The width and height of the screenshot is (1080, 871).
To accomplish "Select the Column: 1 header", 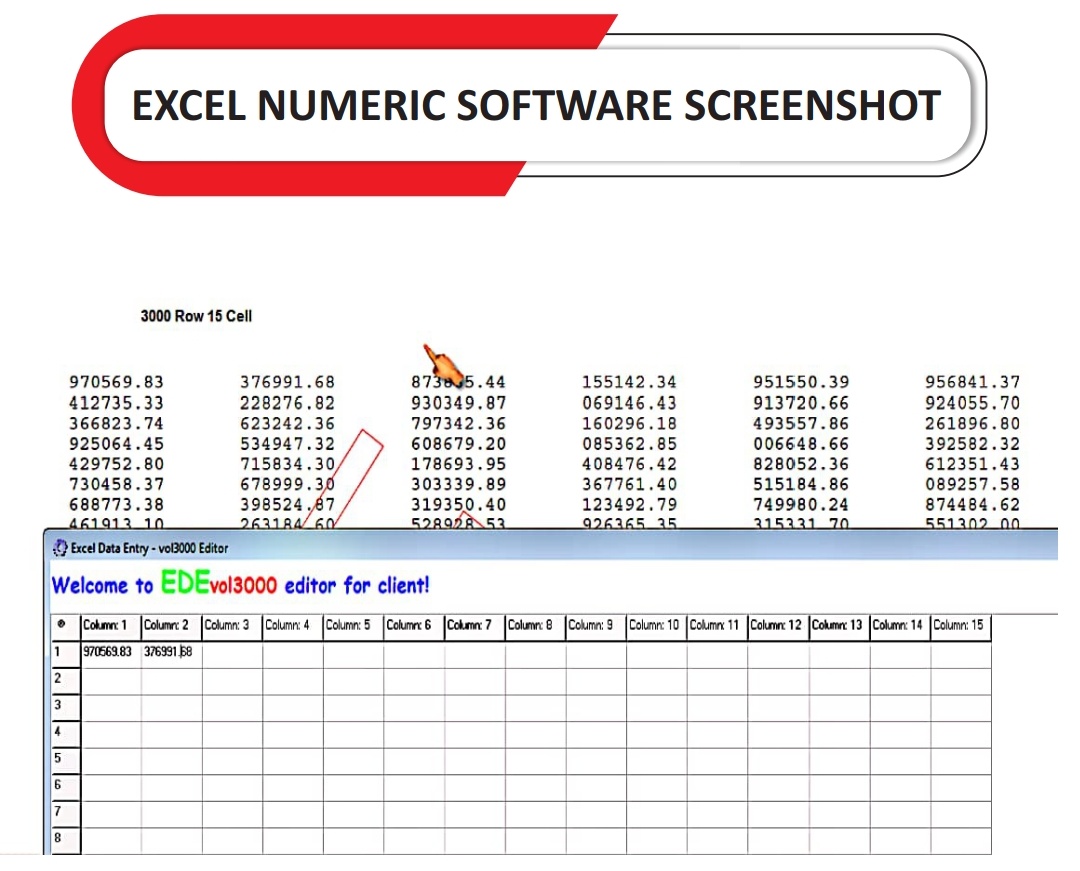I will (x=110, y=625).
